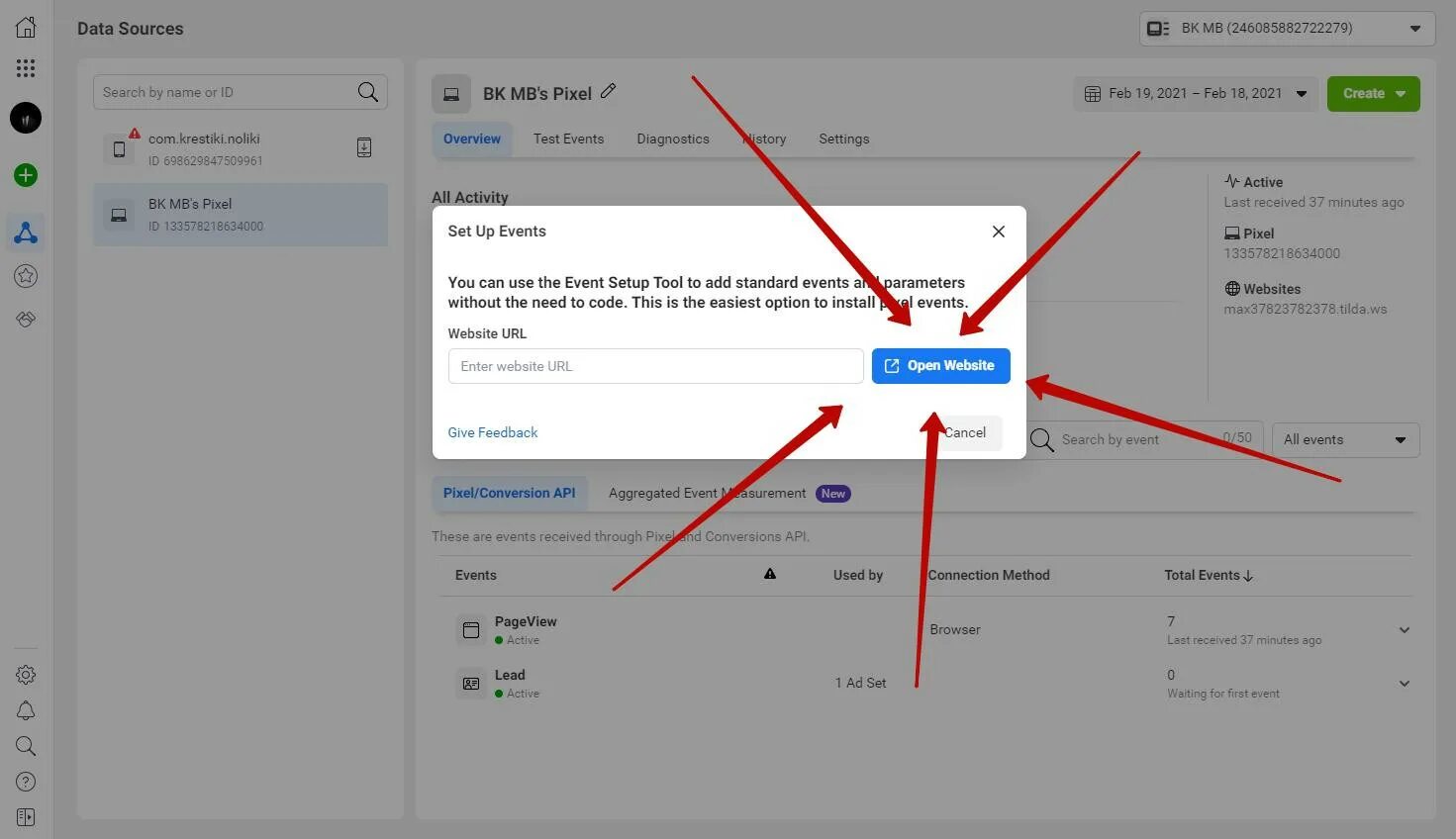Viewport: 1456px width, 839px height.
Task: Select the com.krestiki.noliki data source
Action: 241,148
